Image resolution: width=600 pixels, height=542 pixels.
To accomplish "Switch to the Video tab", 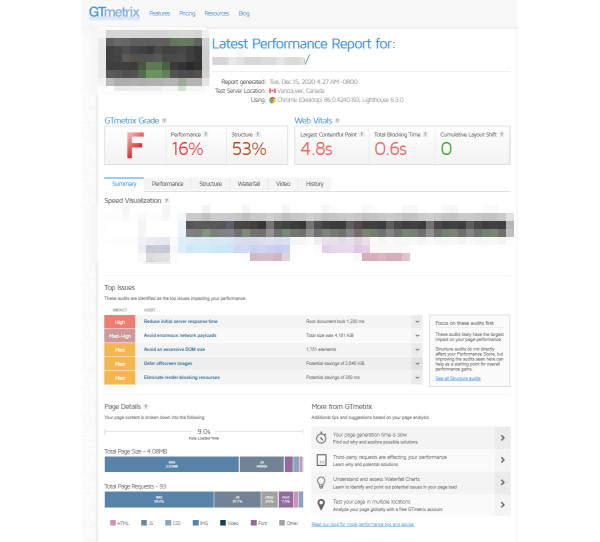I will [x=283, y=184].
